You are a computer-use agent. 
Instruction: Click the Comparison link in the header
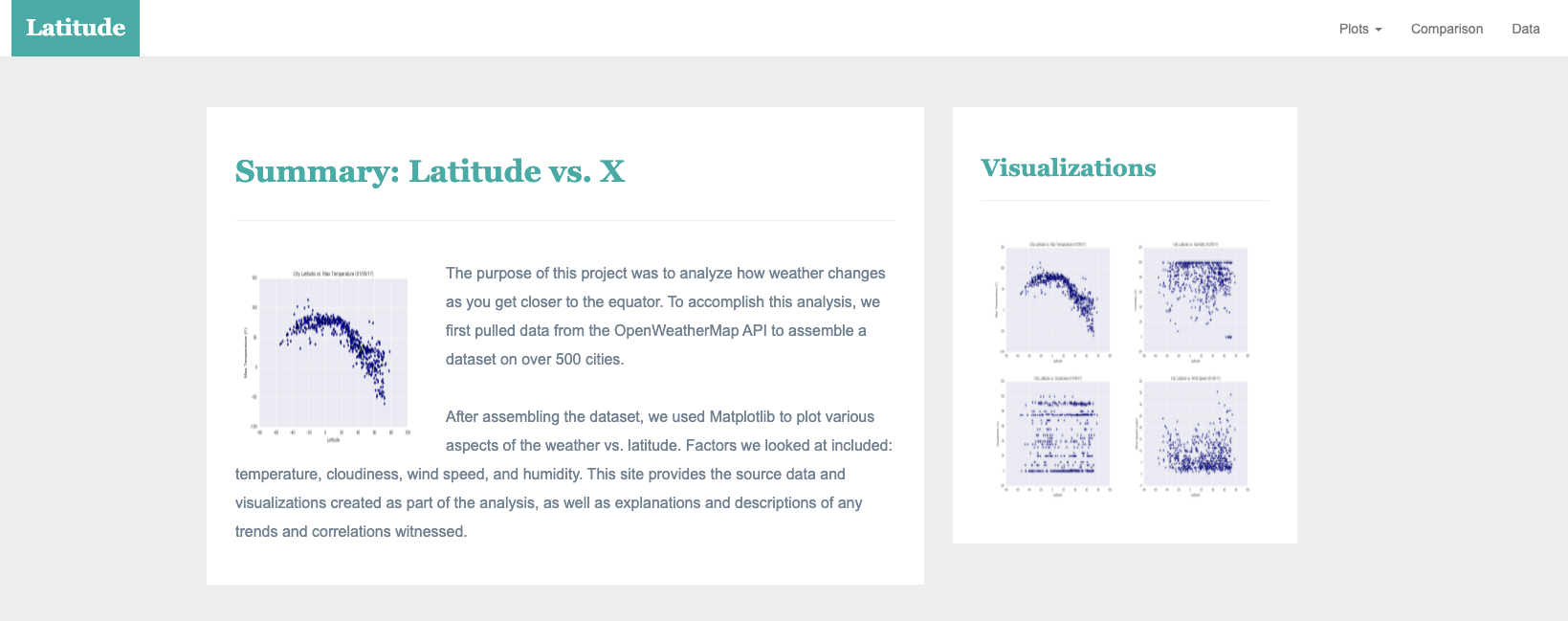coord(1447,29)
